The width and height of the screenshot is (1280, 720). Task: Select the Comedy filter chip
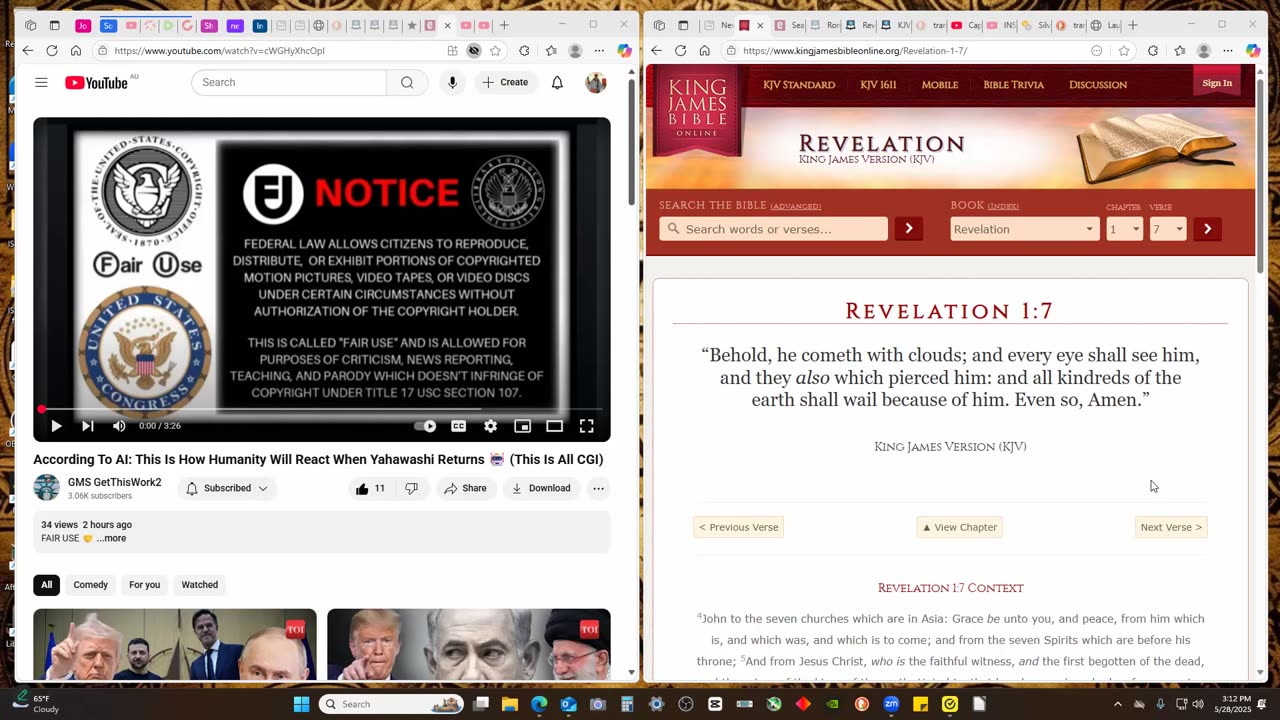point(90,585)
